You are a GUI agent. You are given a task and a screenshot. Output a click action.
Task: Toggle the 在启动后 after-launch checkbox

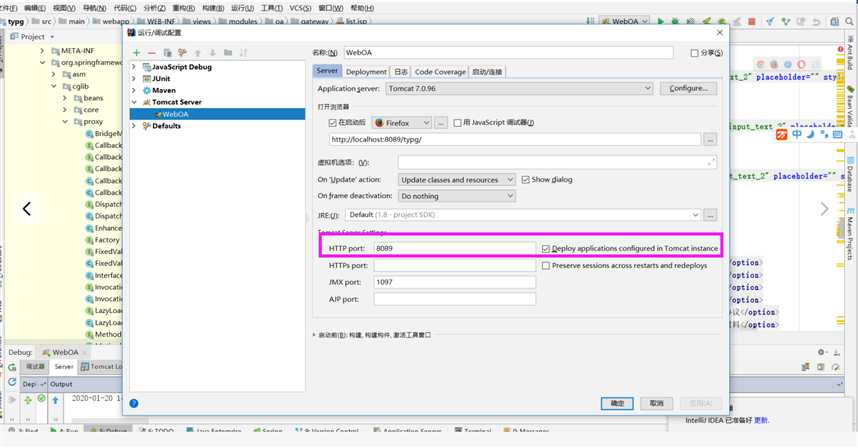[x=332, y=123]
